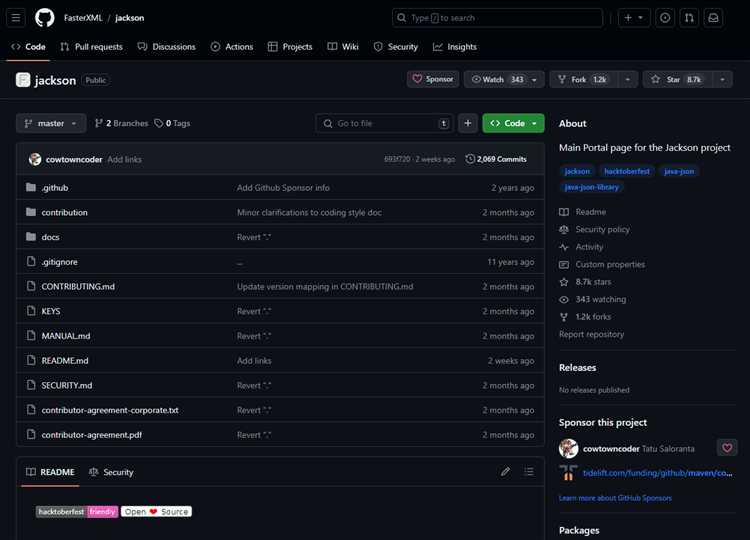This screenshot has height=540, width=750.
Task: Click the java-json topic tag
Action: pos(679,171)
